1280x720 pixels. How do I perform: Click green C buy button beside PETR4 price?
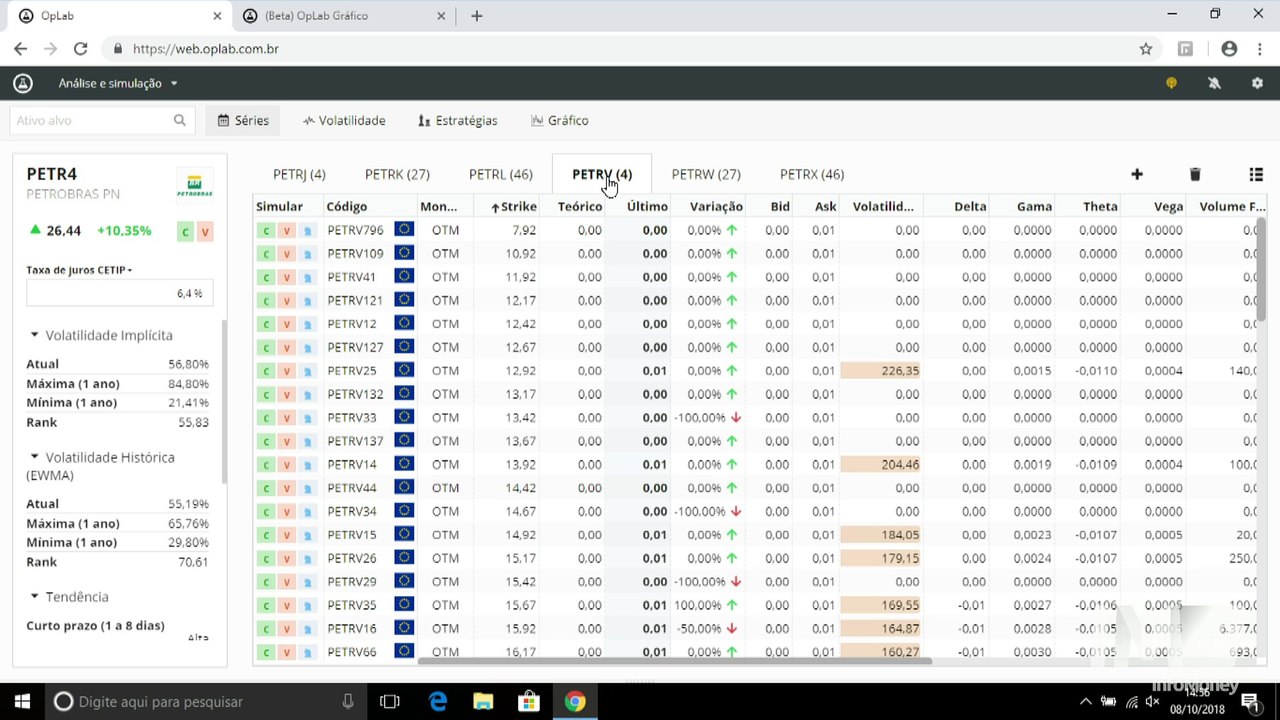pyautogui.click(x=185, y=232)
